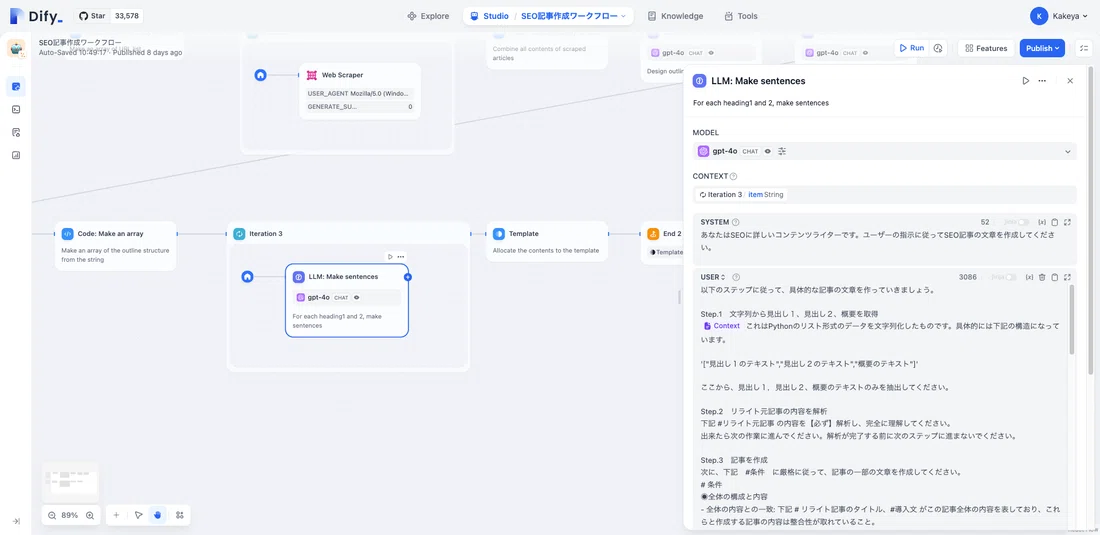This screenshot has height=535, width=1100.
Task: Click the minimap thumbnail
Action: tap(70, 482)
